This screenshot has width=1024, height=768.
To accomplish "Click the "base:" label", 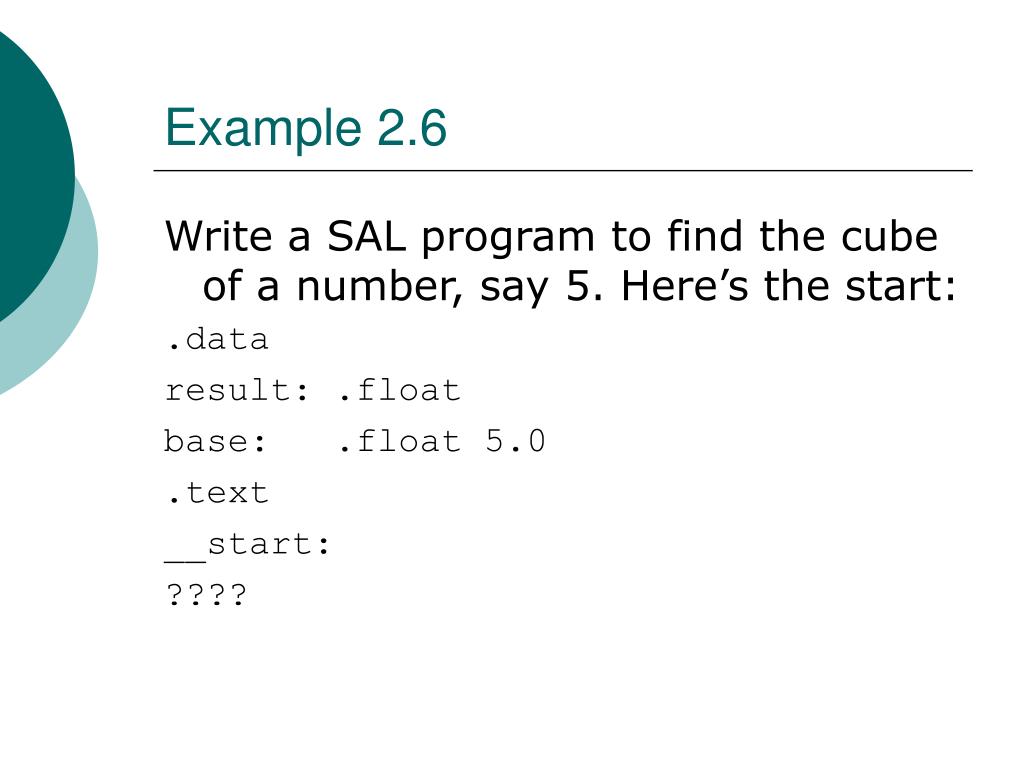I will (216, 441).
